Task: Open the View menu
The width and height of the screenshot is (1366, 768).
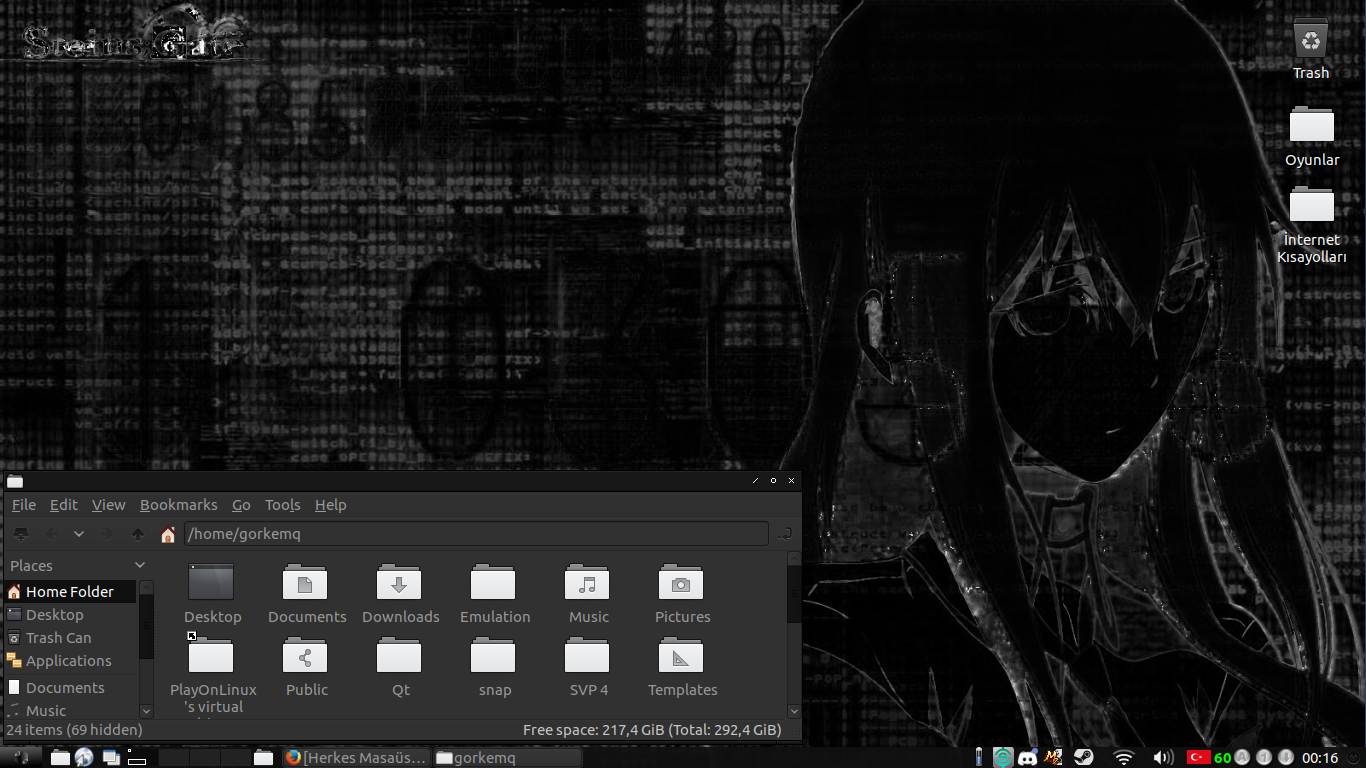Action: click(x=109, y=505)
